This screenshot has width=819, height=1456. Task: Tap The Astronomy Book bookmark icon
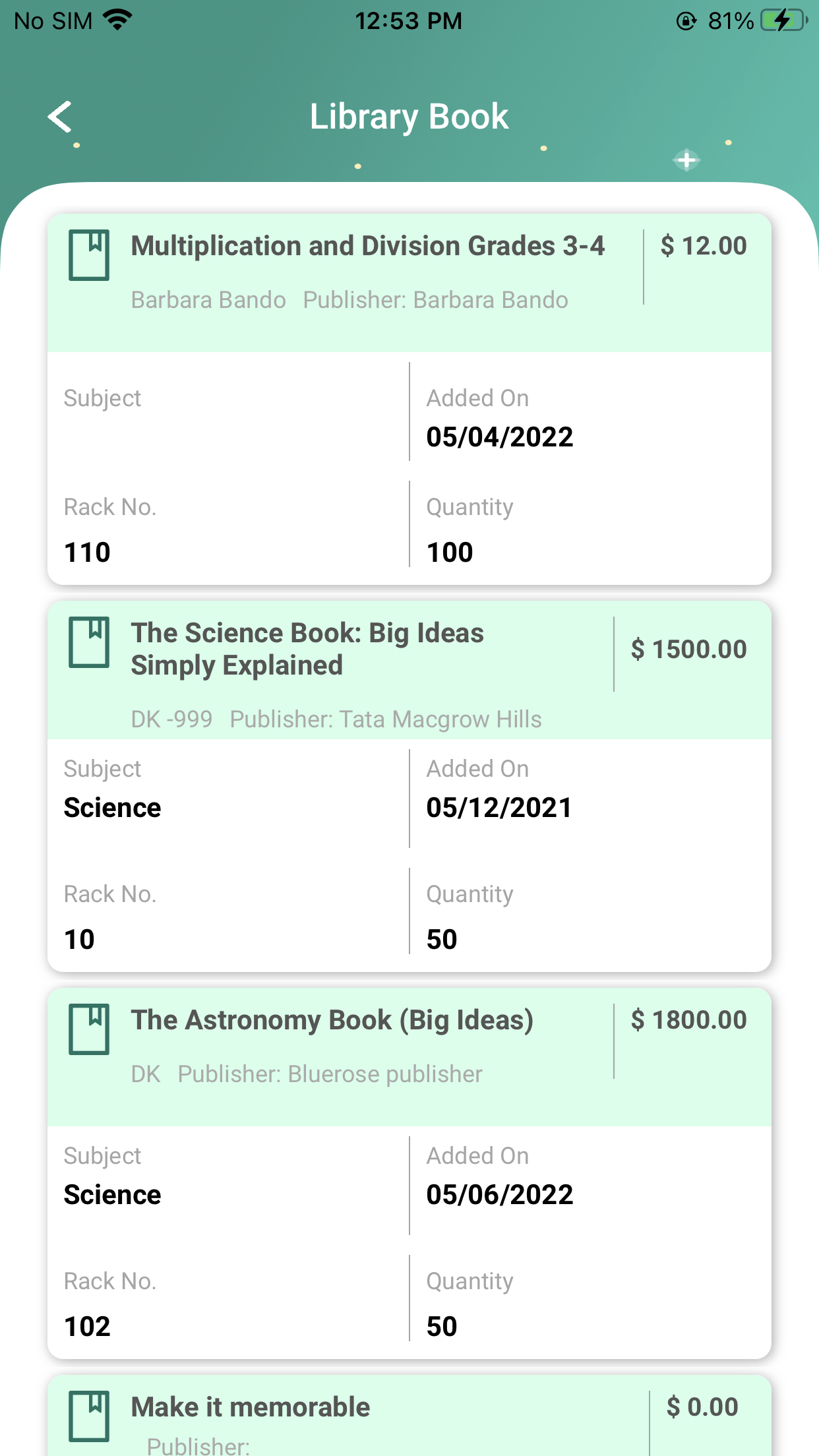pos(89,1029)
